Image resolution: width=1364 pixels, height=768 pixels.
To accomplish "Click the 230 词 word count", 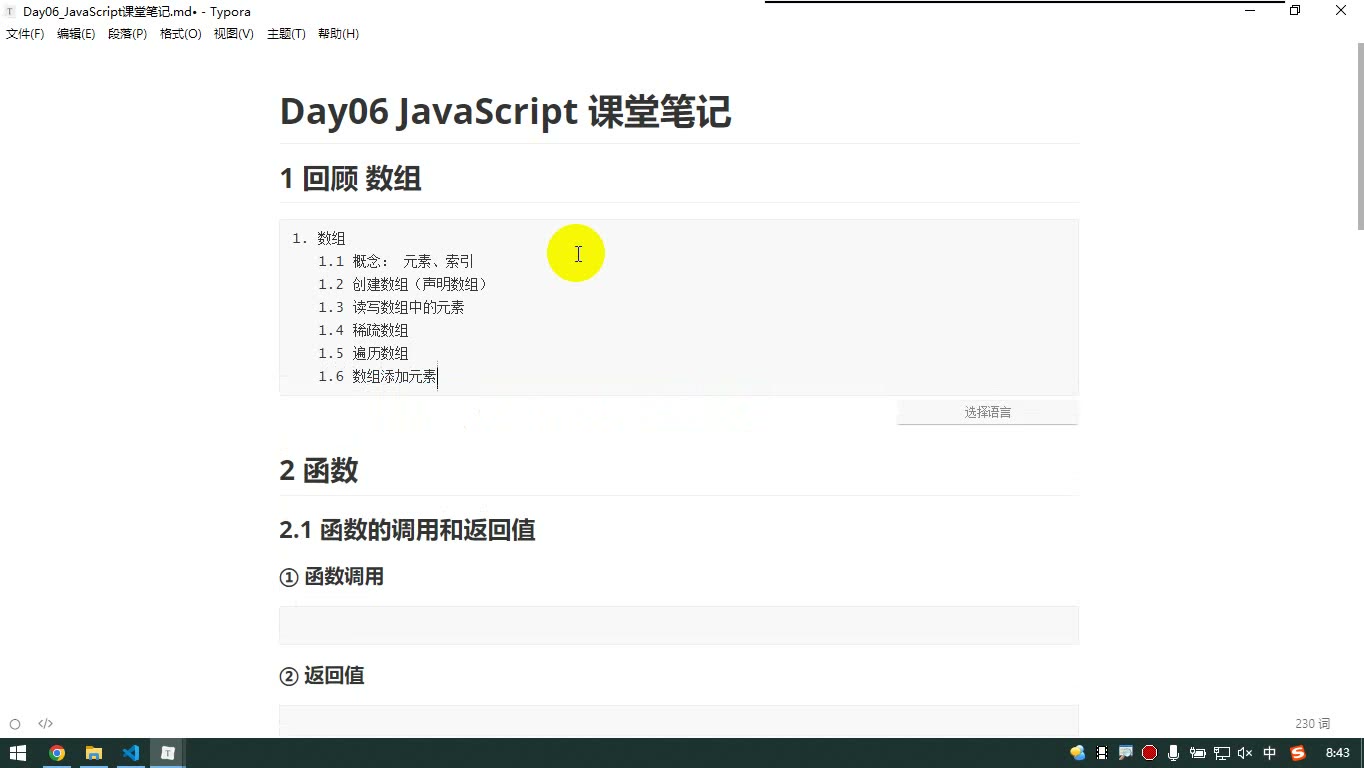I will coord(1313,724).
